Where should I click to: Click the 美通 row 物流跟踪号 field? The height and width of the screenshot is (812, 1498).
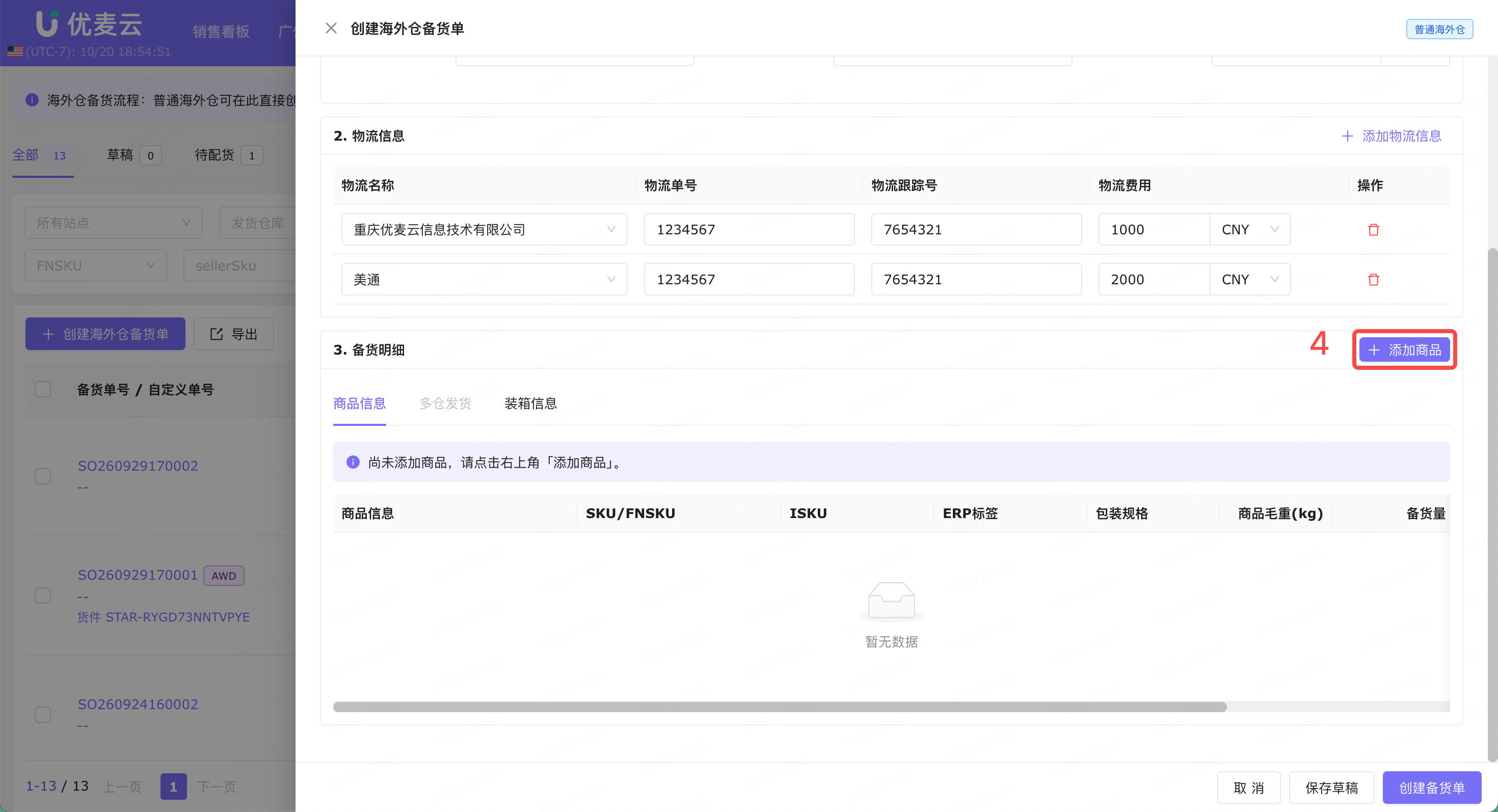976,280
